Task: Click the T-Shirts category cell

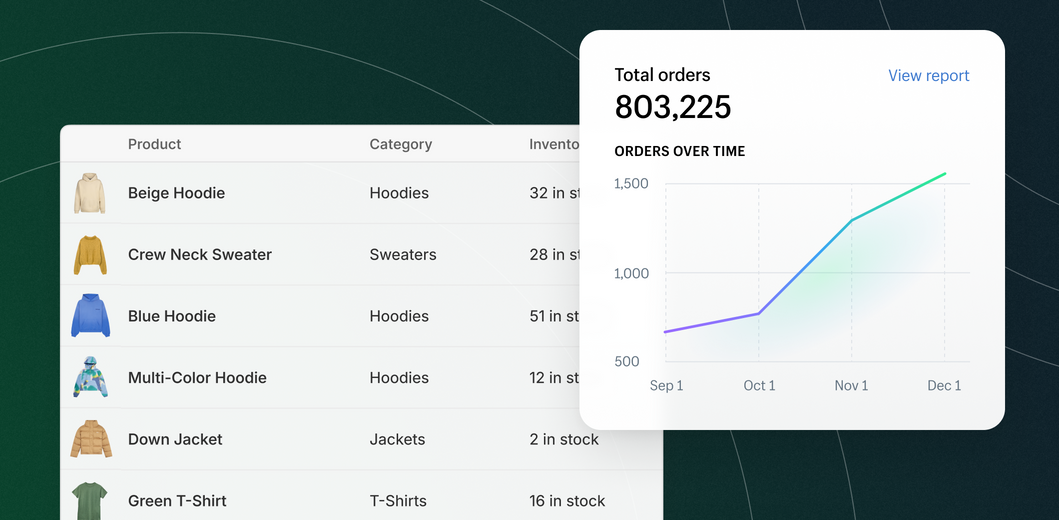Action: click(x=398, y=501)
